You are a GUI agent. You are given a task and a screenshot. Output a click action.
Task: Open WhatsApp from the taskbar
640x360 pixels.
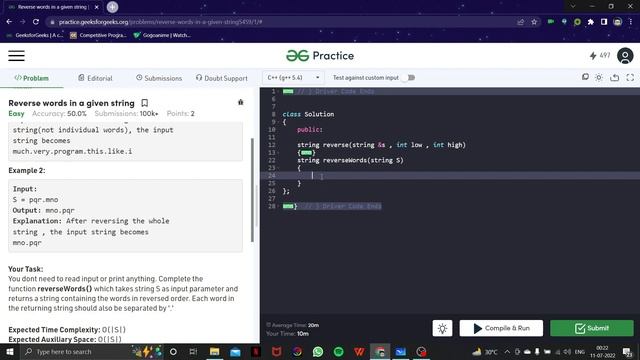click(318, 351)
